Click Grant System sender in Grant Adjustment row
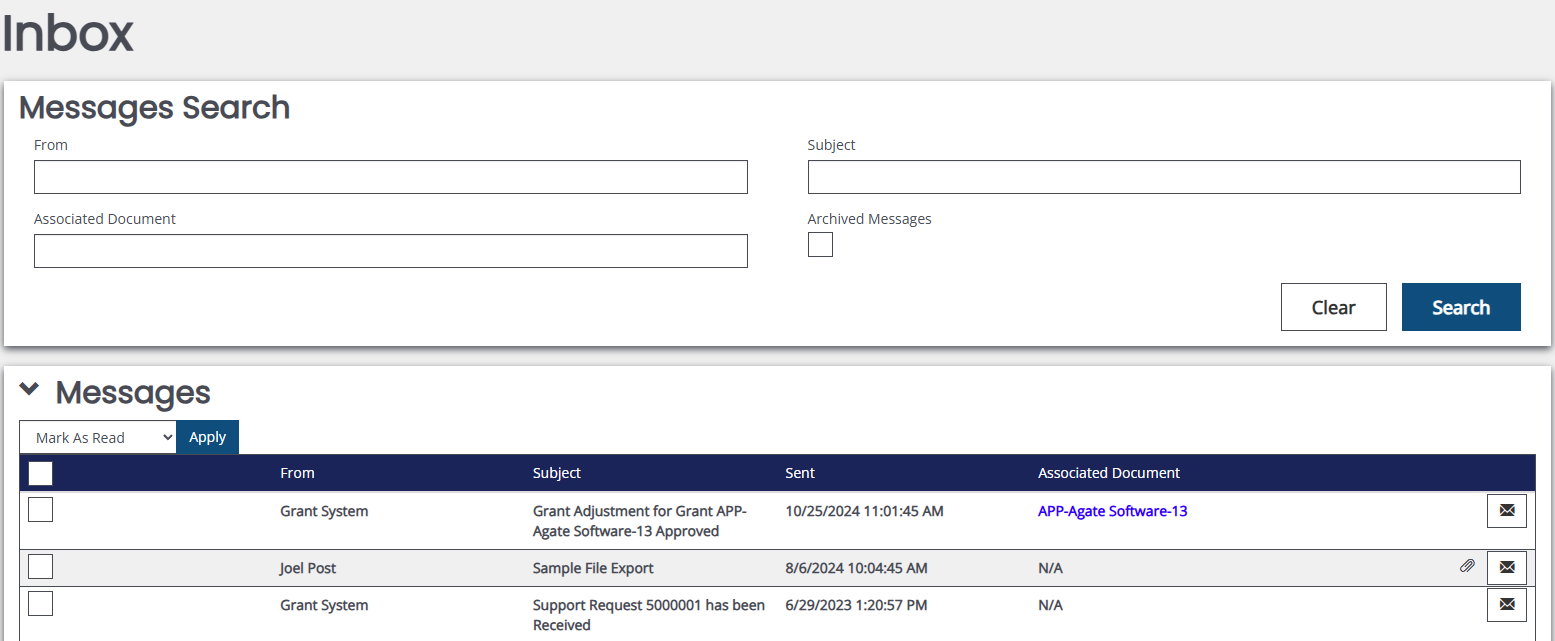1555x641 pixels. point(324,511)
